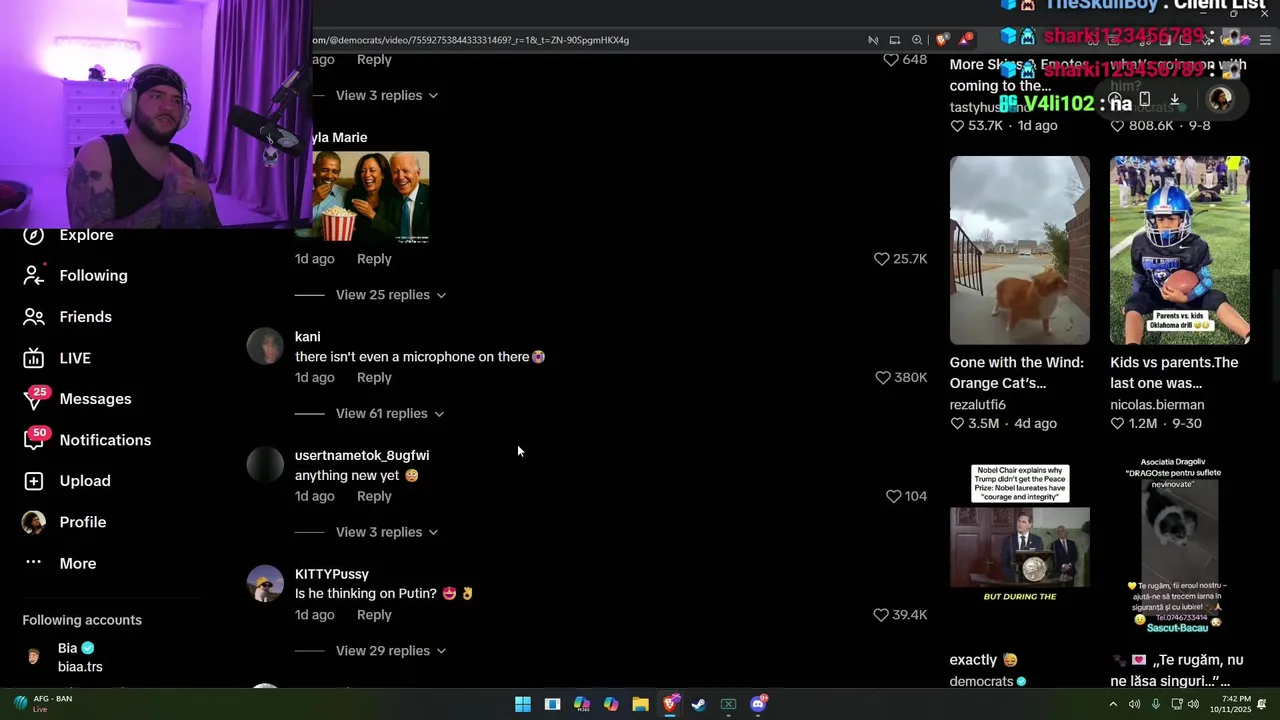Open Discord from the taskbar

758,704
